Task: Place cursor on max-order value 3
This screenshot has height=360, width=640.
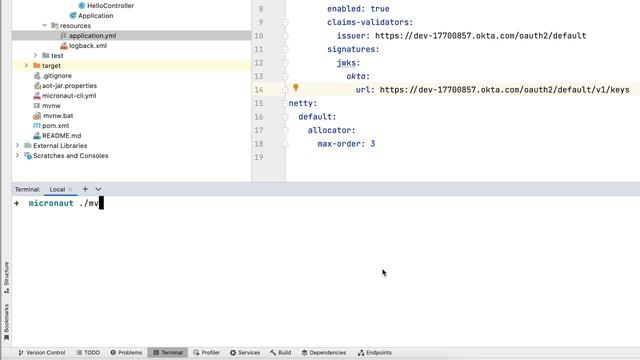Action: coord(373,144)
